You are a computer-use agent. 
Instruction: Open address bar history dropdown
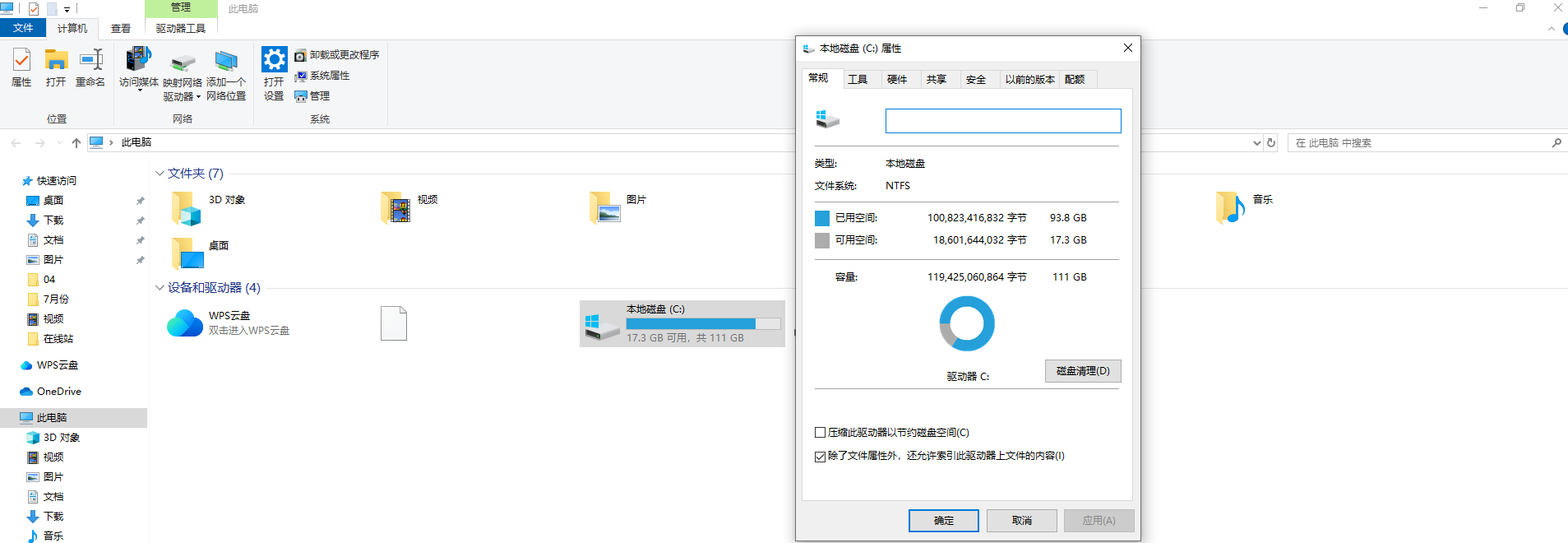[x=1256, y=143]
